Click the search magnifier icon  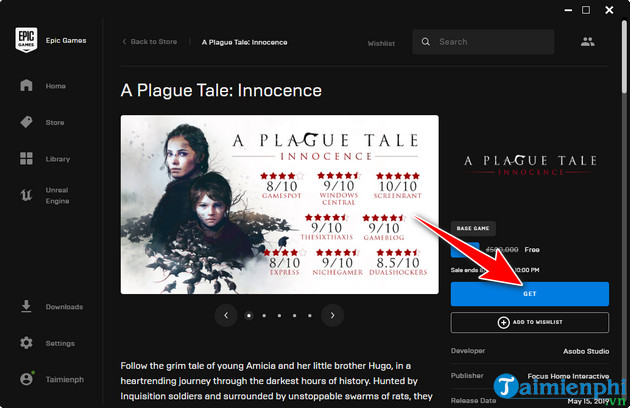[x=425, y=42]
